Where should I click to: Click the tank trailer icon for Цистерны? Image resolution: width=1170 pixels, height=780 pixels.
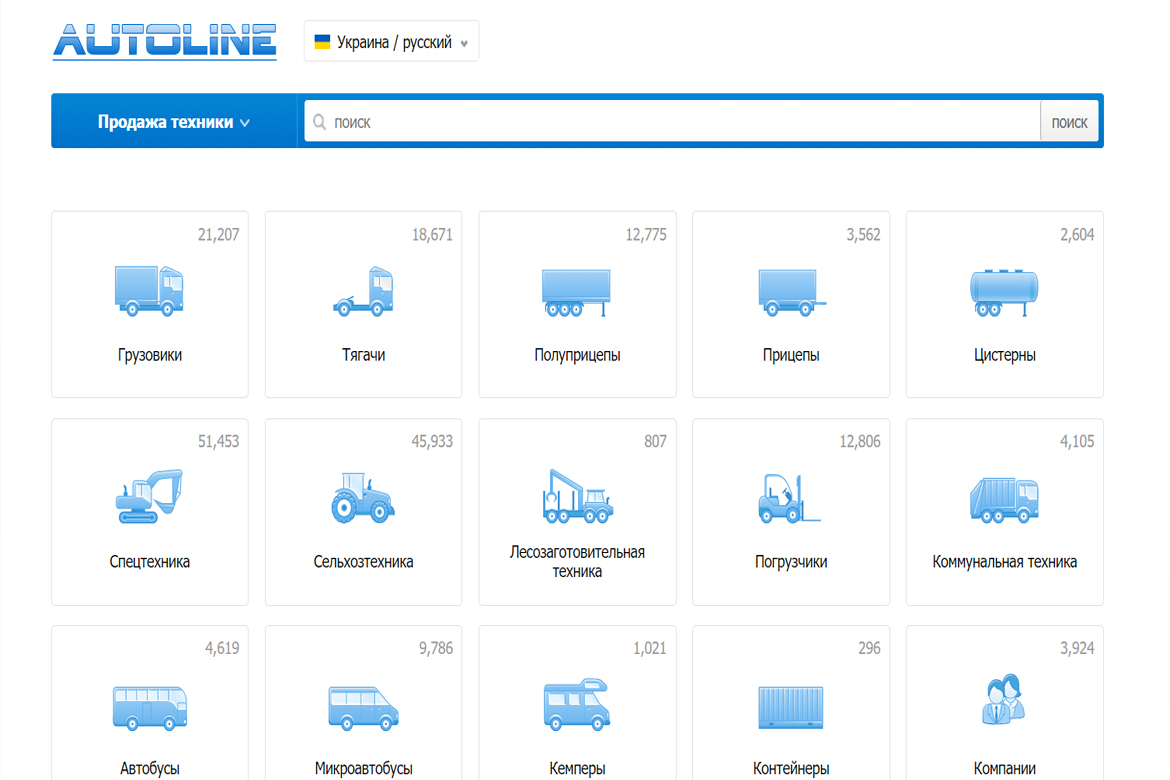pos(1004,291)
